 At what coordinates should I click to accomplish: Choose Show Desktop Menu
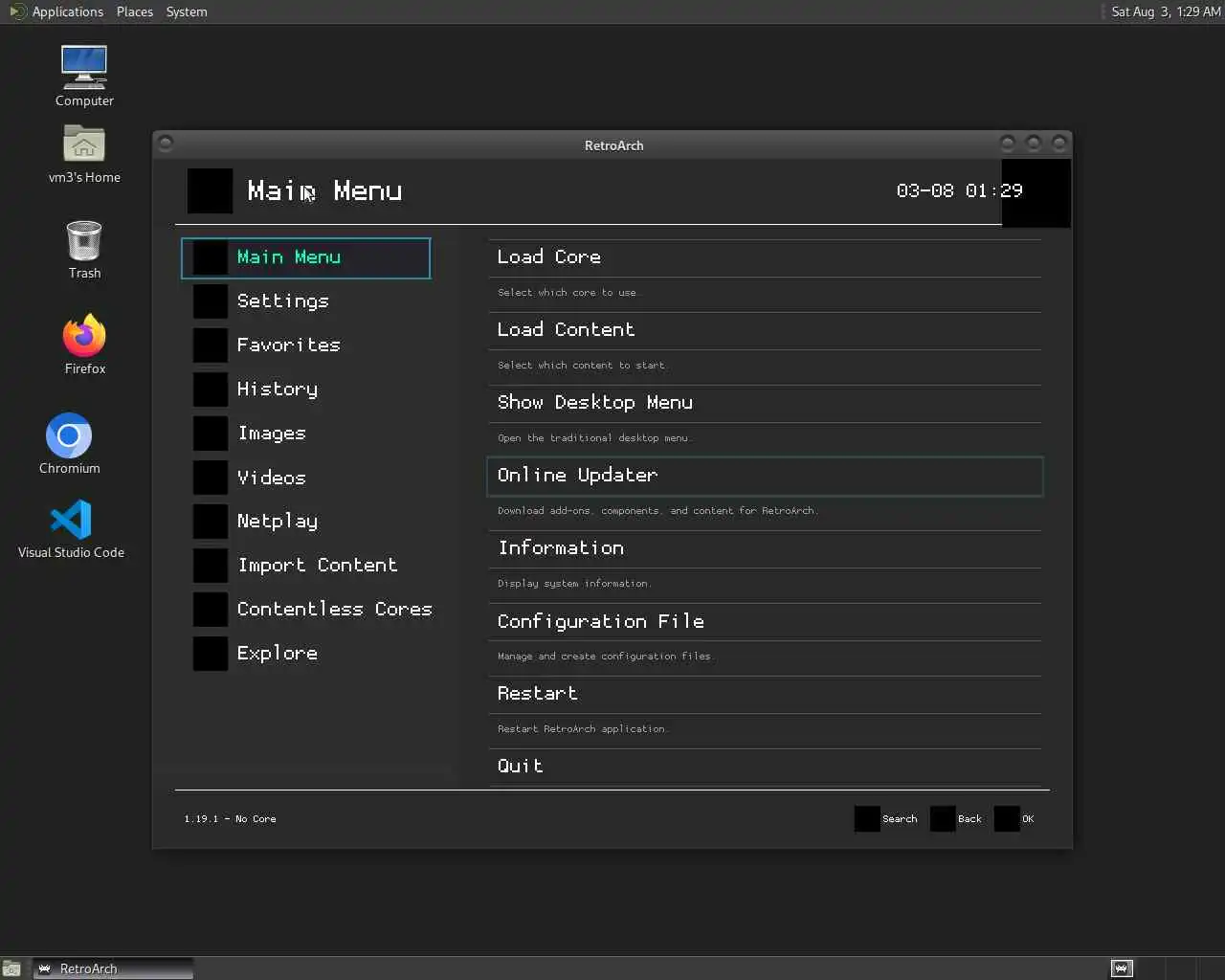coord(765,403)
